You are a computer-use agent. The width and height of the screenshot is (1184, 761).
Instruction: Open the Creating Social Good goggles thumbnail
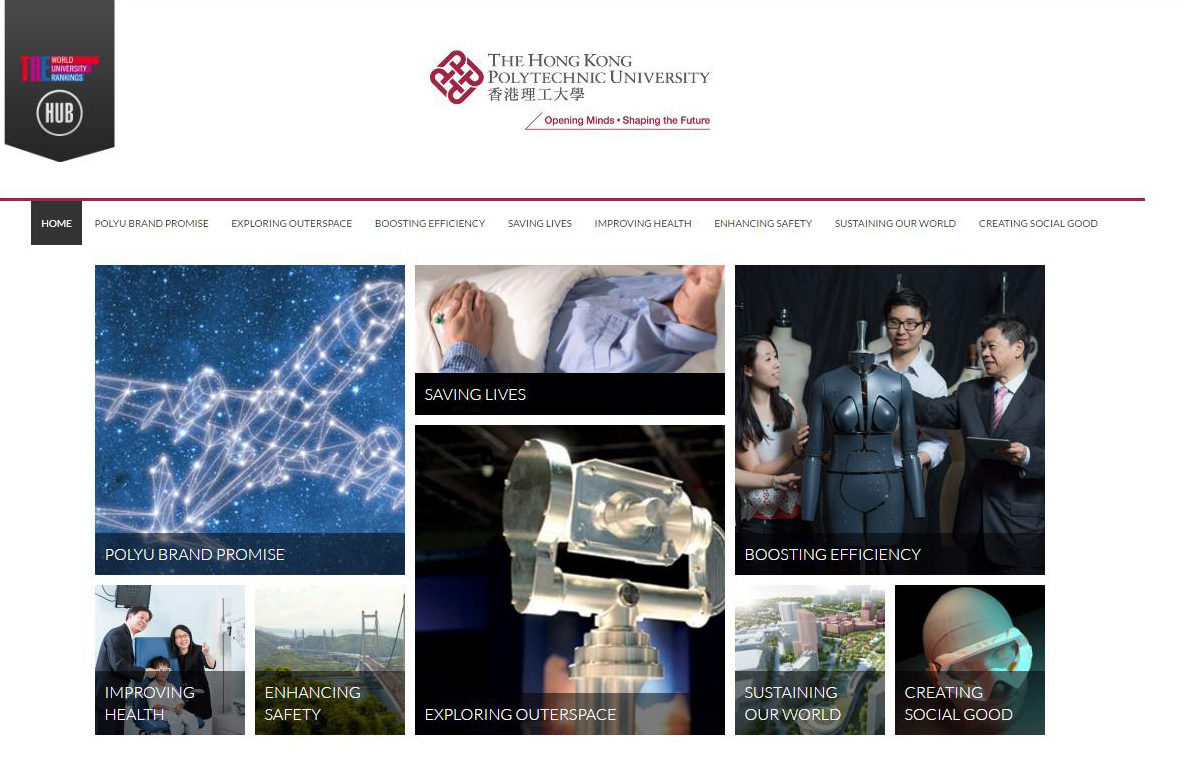point(970,660)
